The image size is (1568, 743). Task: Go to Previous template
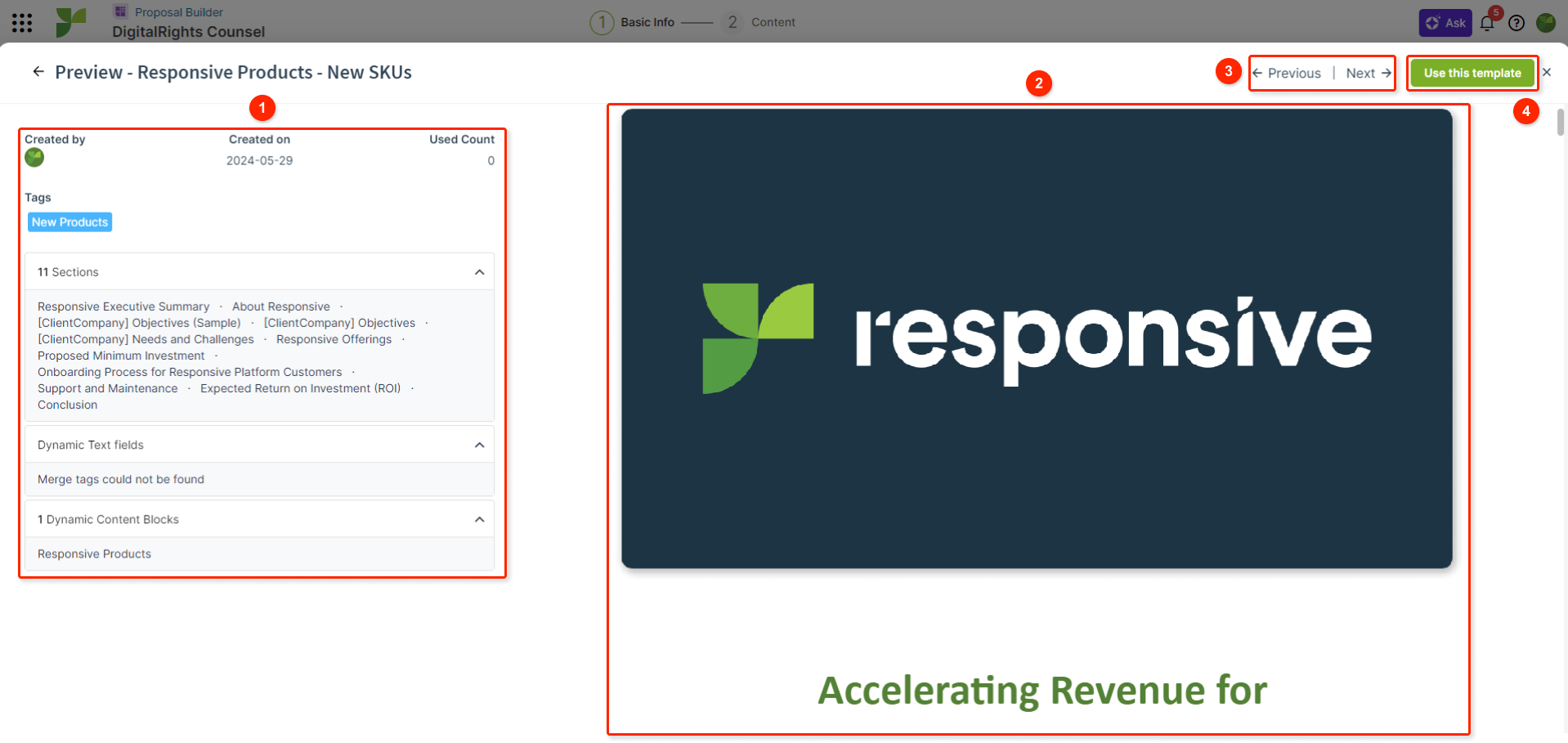coord(1287,73)
